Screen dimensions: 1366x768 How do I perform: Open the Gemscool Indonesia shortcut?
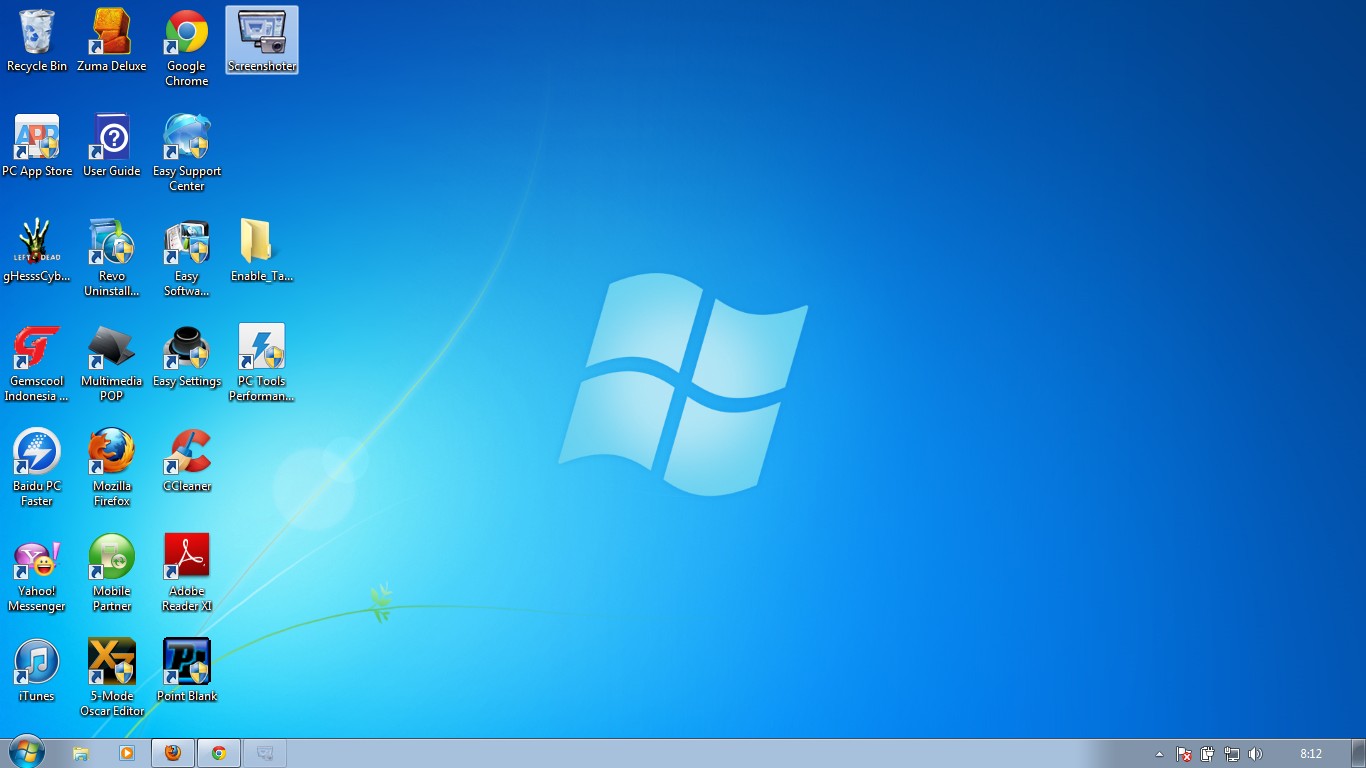pyautogui.click(x=37, y=345)
